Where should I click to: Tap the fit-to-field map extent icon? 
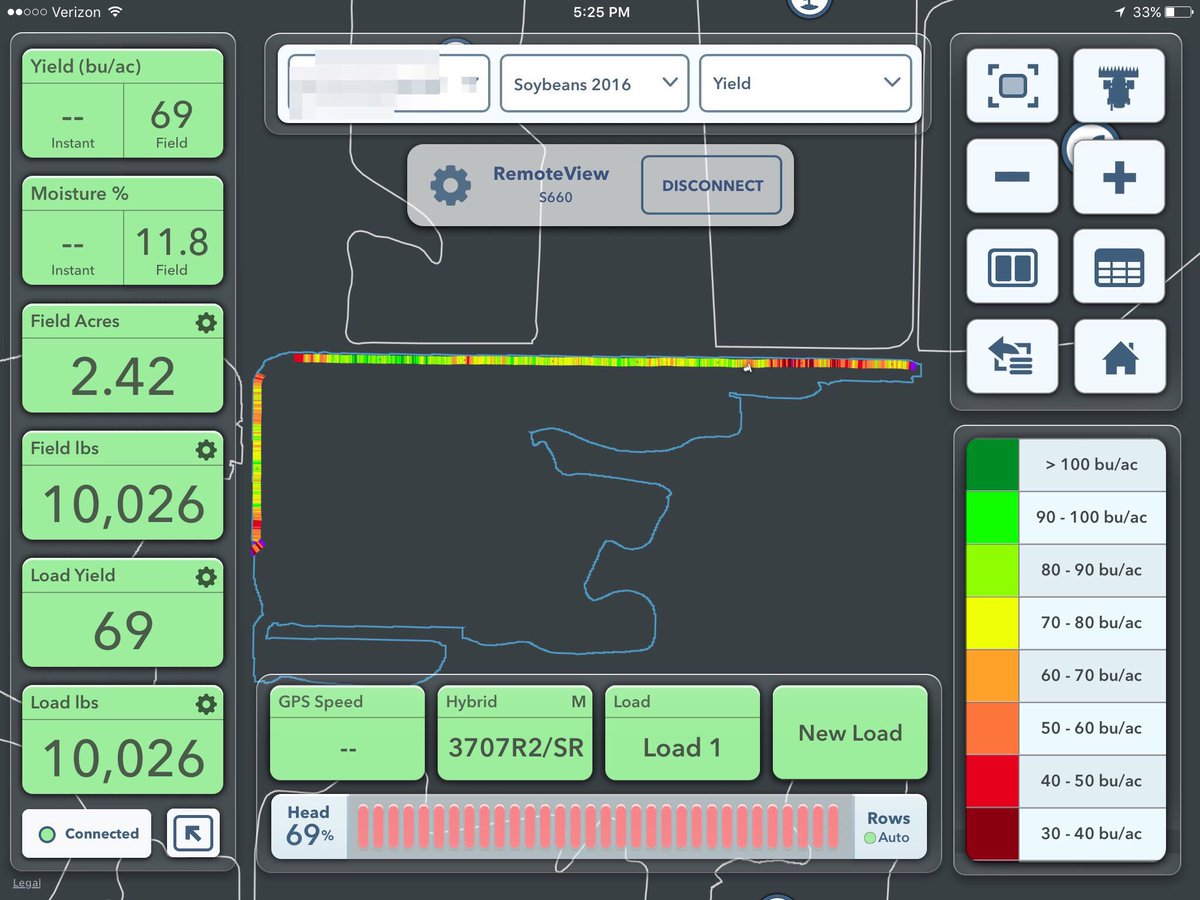pyautogui.click(x=1012, y=86)
